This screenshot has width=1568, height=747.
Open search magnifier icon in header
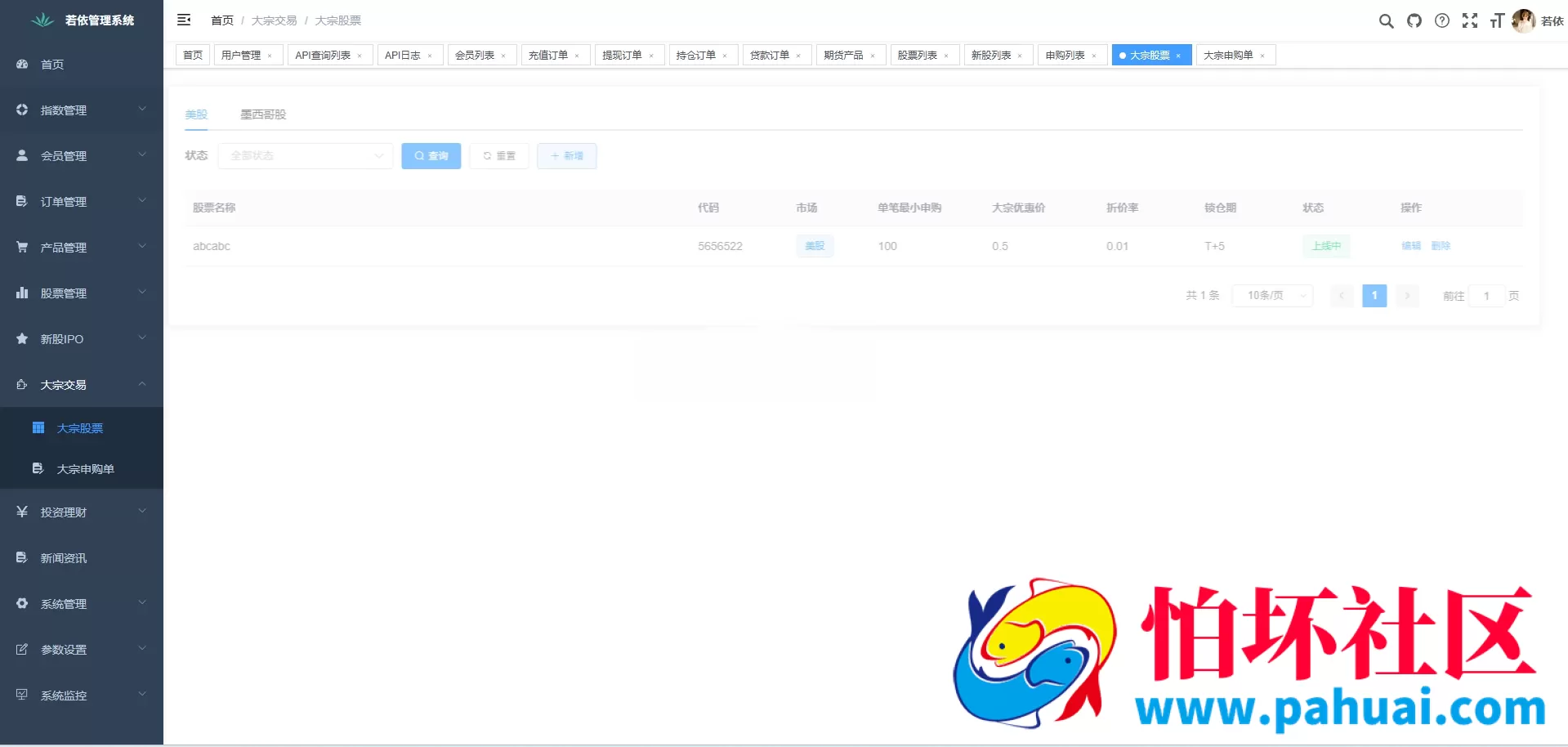coord(1386,20)
